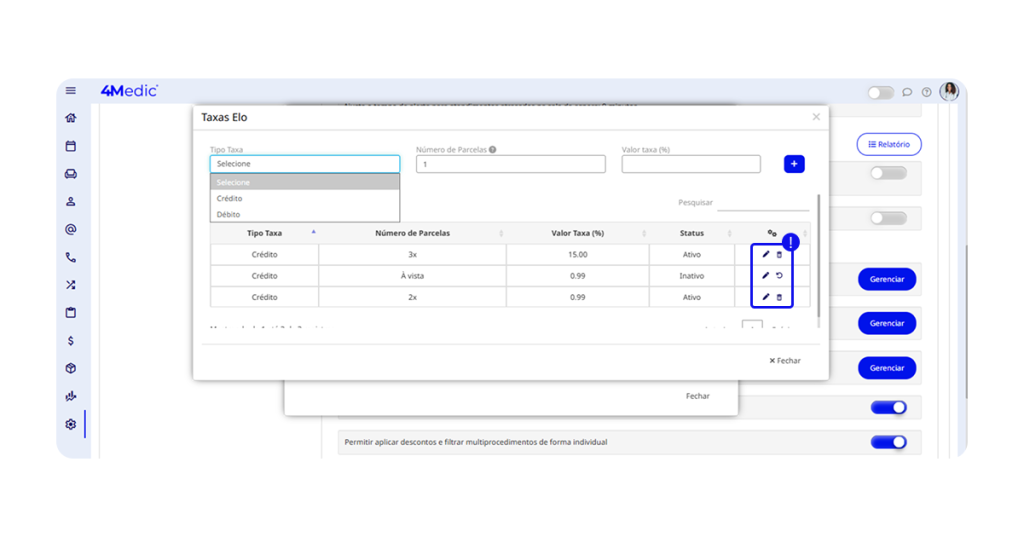Choose Crédito from the Tipo Taxa list

click(x=230, y=198)
